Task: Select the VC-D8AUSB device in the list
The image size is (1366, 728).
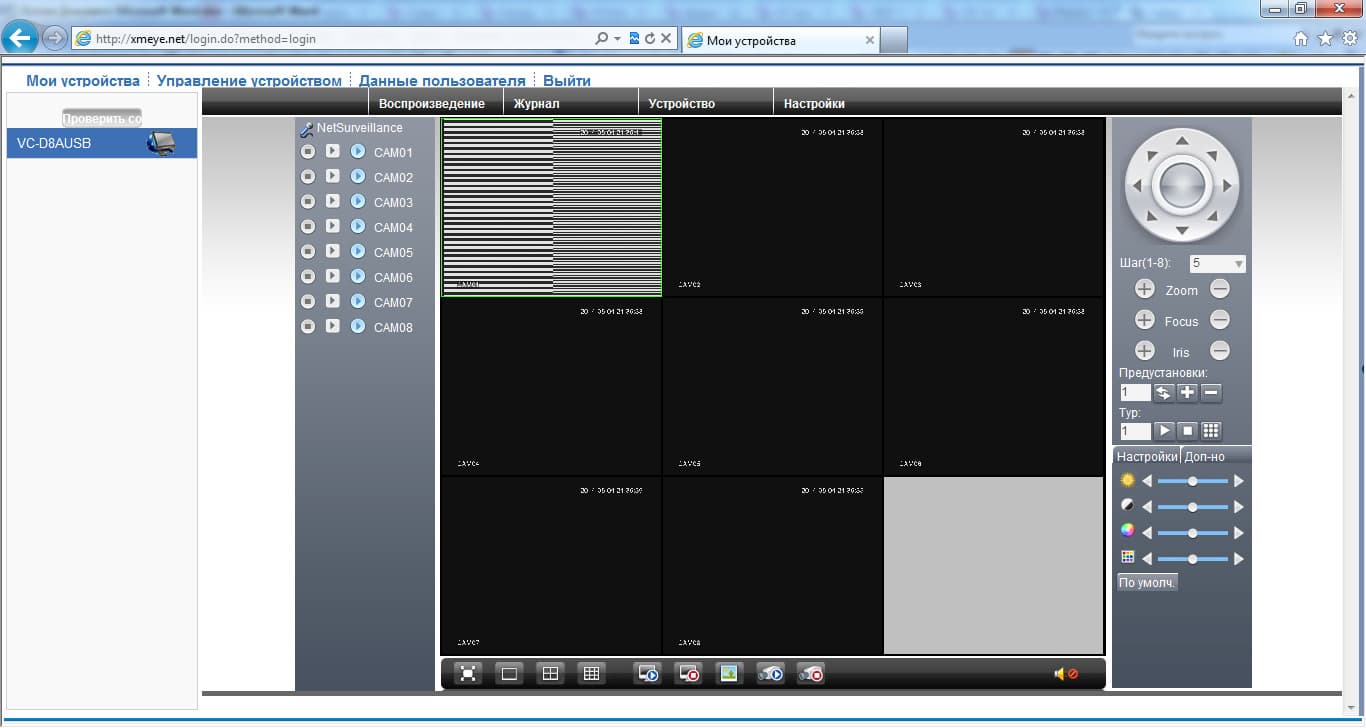Action: point(102,143)
